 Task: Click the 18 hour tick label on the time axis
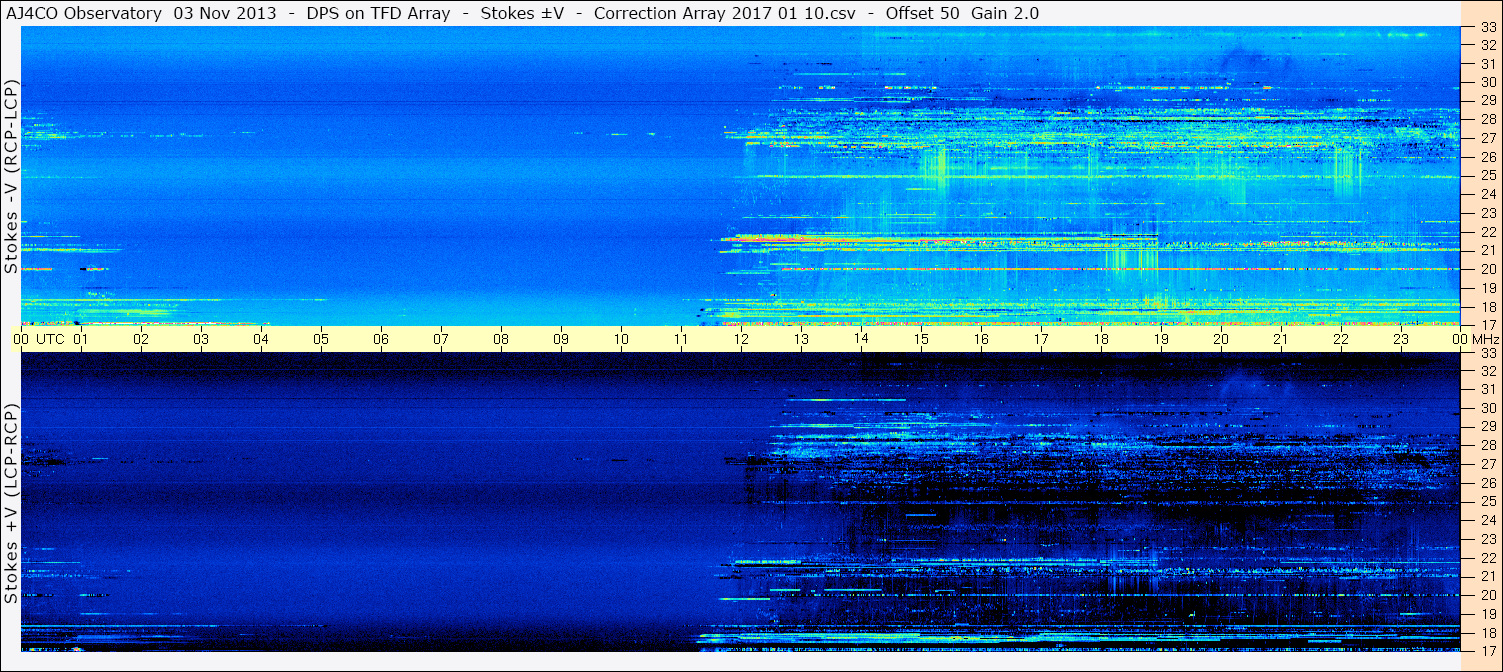[x=1101, y=339]
